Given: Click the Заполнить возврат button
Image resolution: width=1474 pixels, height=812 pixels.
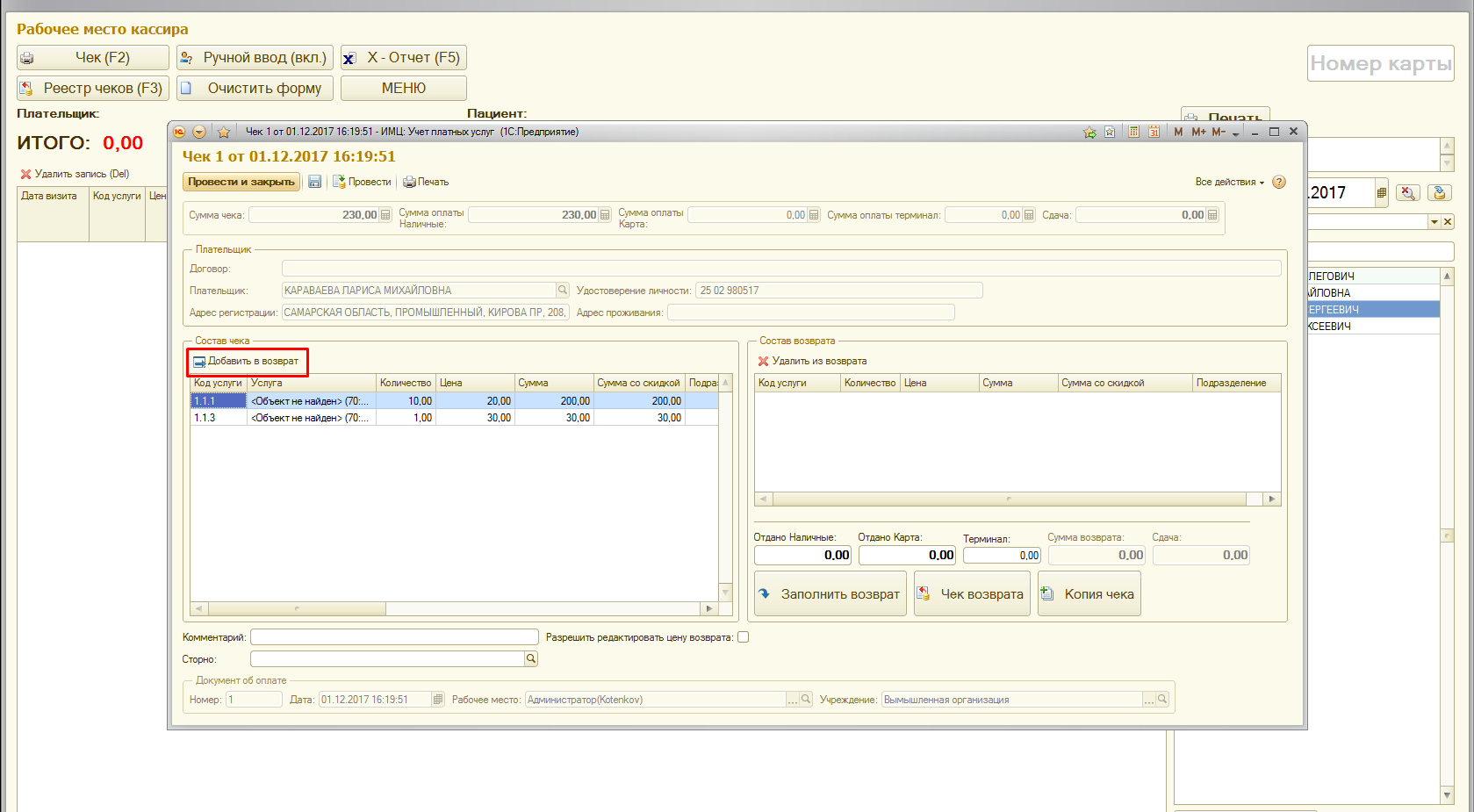Looking at the screenshot, I should tap(830, 594).
